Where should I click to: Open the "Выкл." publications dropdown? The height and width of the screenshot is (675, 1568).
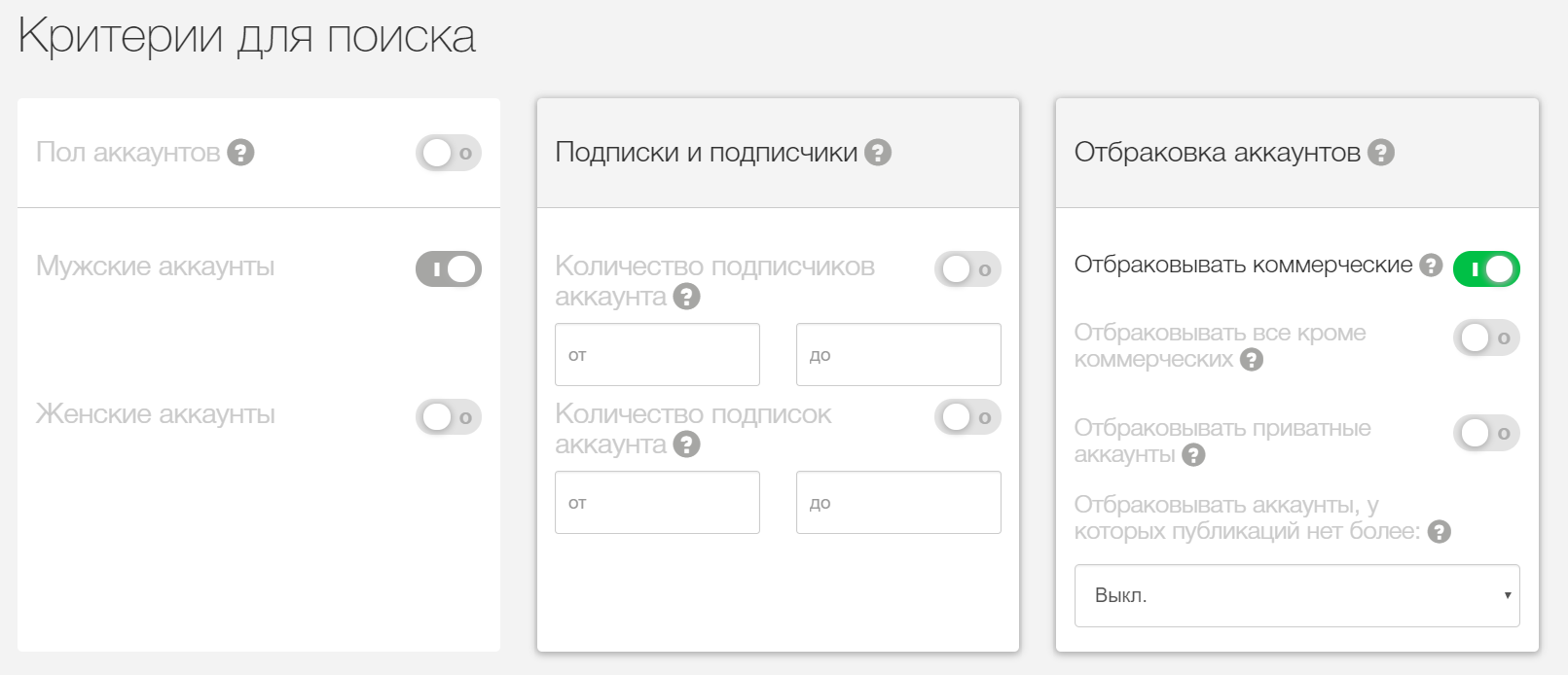coord(1296,595)
